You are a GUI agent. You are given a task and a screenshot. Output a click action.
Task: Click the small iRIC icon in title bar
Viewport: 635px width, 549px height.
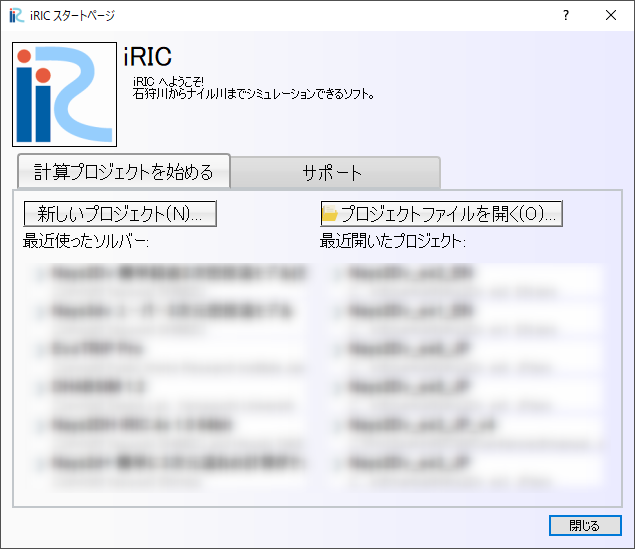click(x=16, y=15)
